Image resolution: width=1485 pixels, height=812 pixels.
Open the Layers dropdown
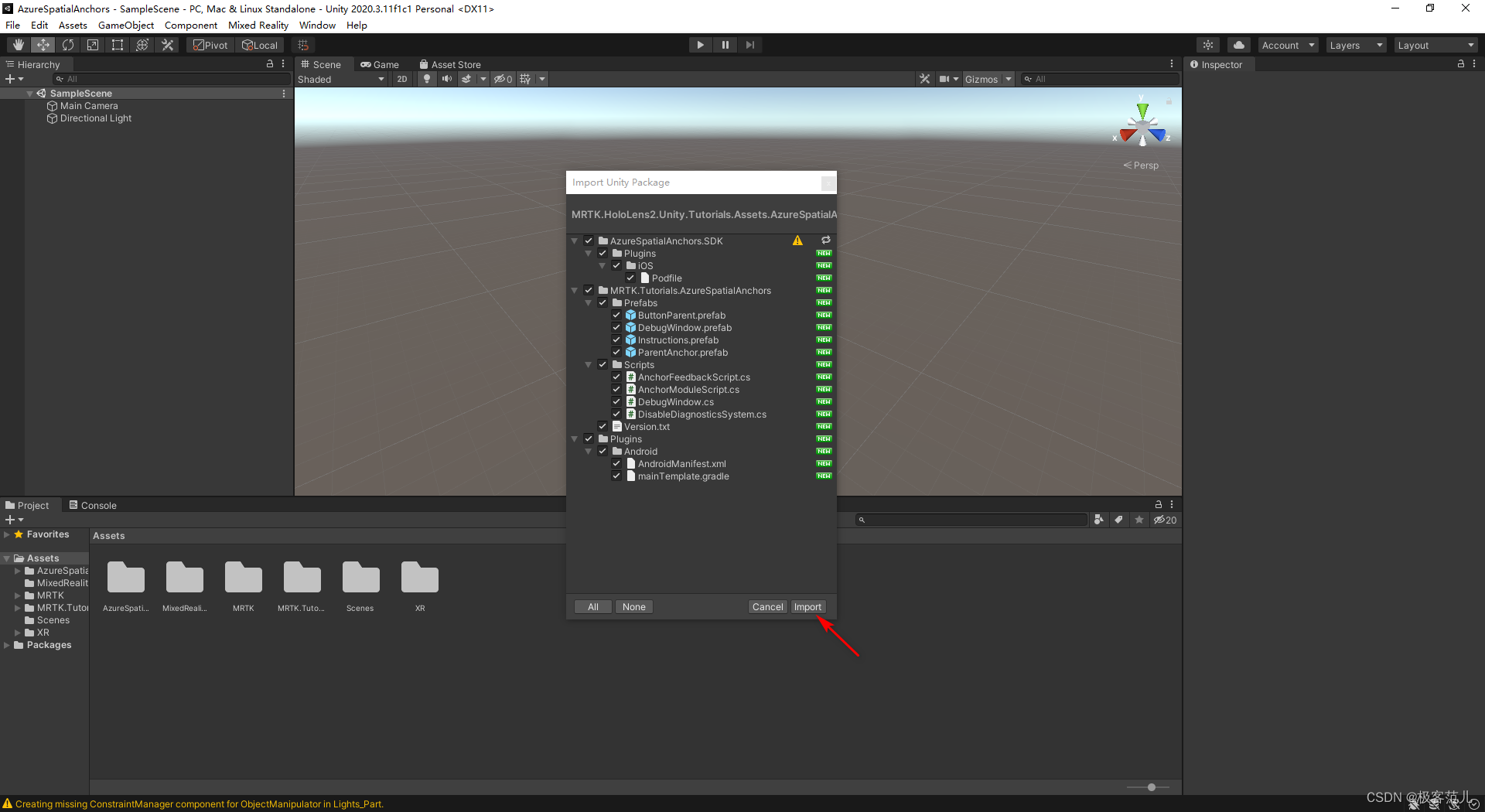tap(1356, 45)
